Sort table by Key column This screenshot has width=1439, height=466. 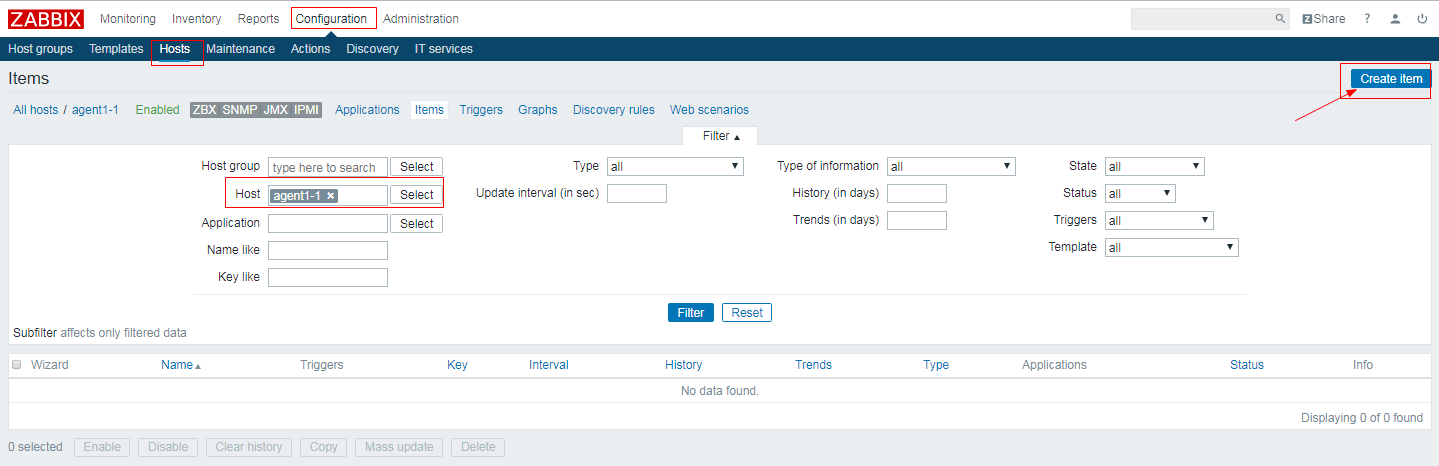(x=457, y=365)
